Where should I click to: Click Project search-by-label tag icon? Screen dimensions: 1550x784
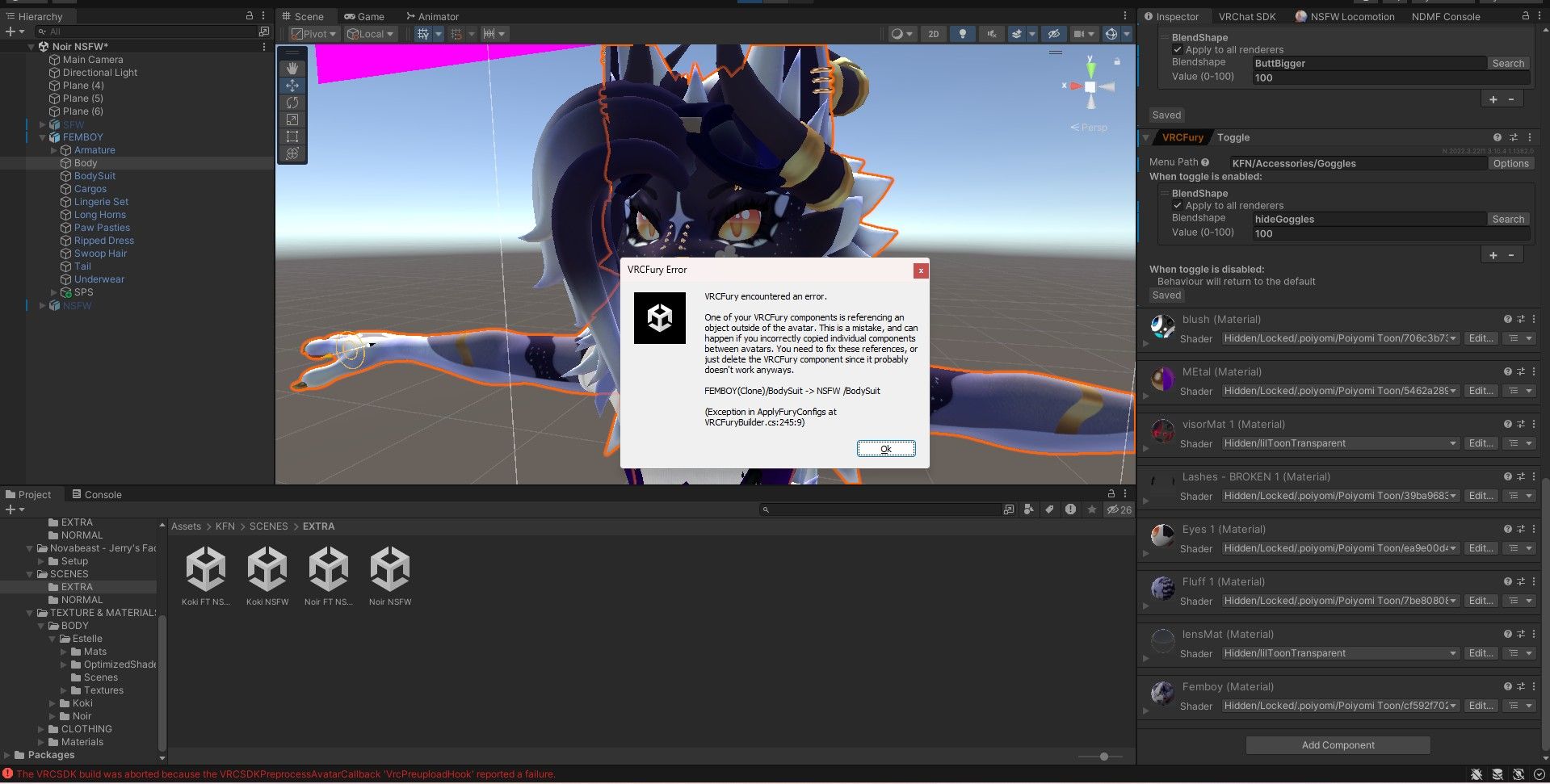click(1049, 509)
